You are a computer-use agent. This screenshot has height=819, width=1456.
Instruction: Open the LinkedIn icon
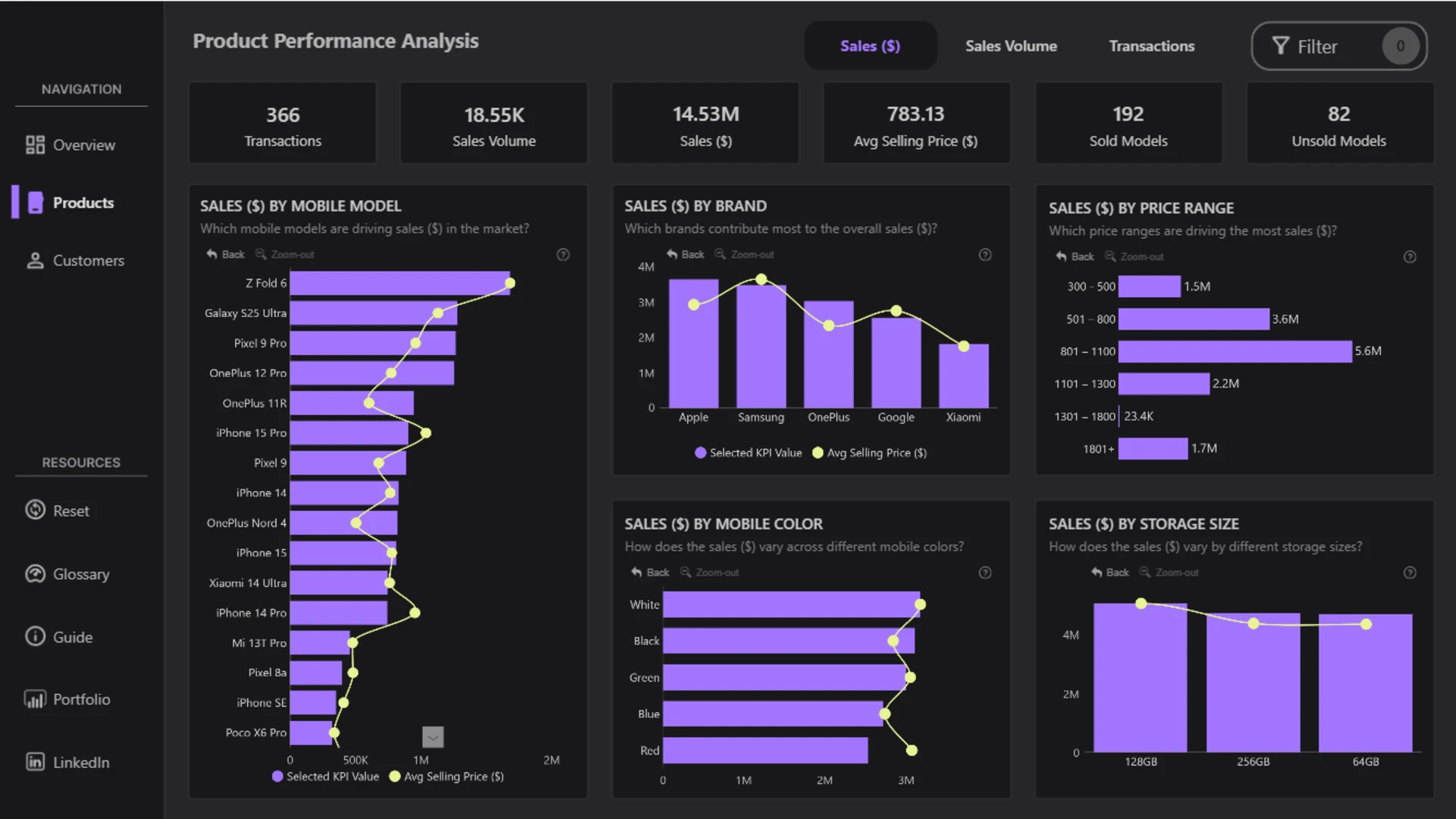pyautogui.click(x=35, y=761)
